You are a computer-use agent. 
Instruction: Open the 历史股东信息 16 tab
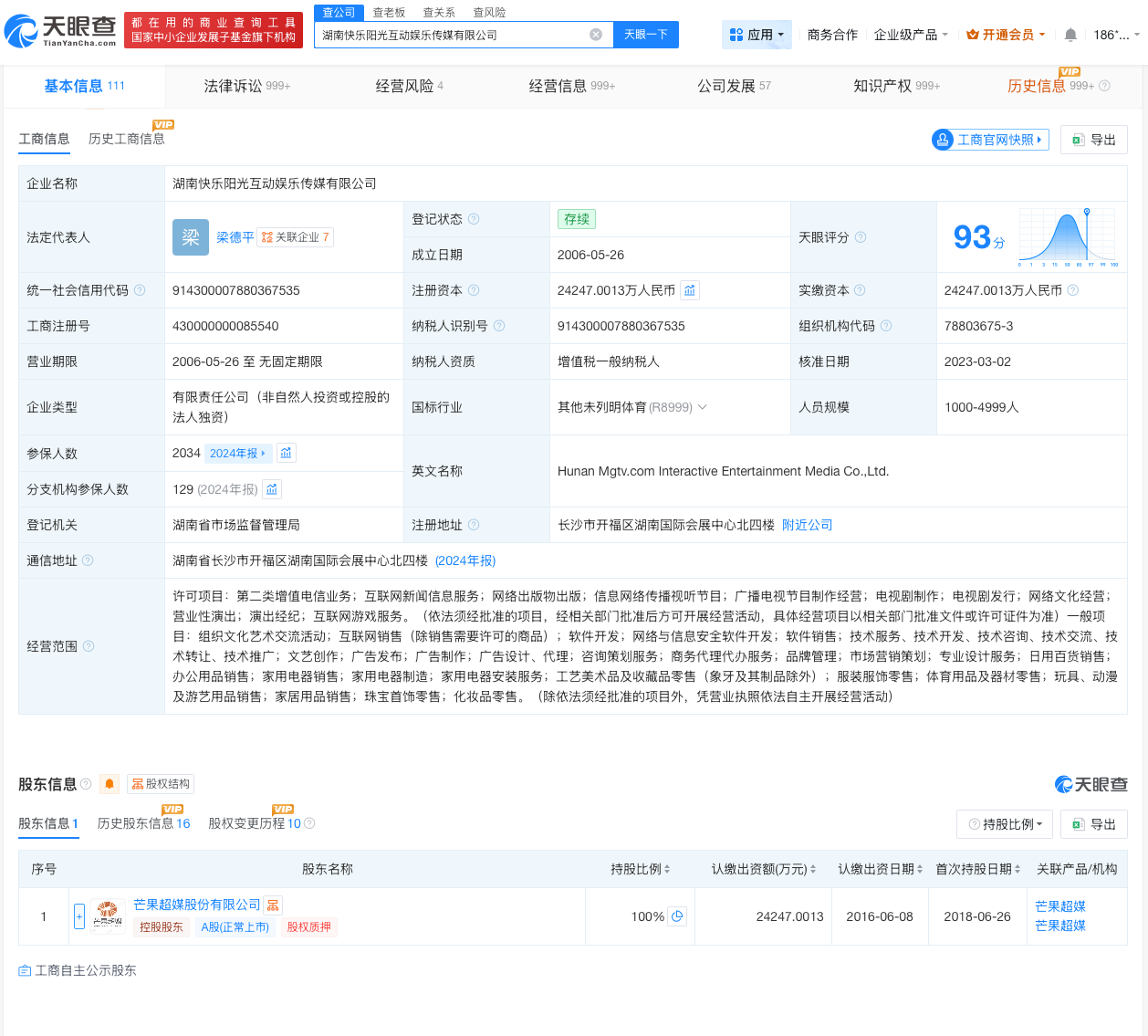click(143, 823)
